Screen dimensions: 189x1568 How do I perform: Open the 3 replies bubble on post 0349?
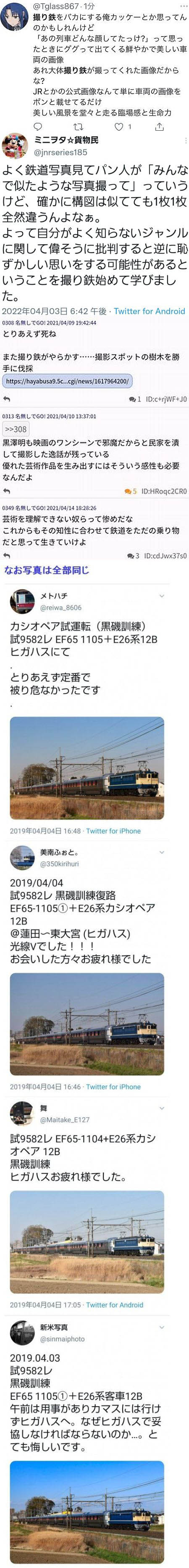tap(133, 556)
